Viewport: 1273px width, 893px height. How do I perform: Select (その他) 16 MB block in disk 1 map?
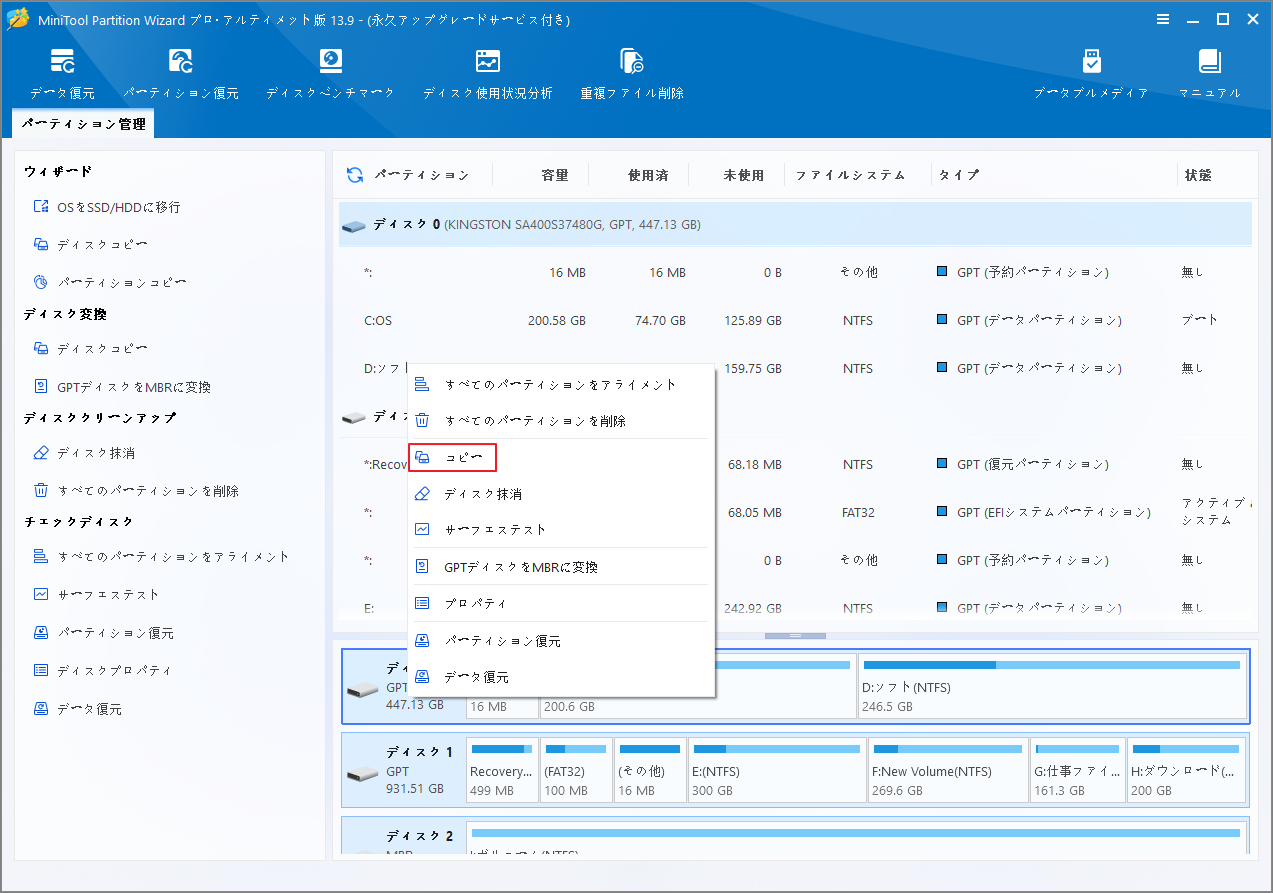[x=650, y=770]
